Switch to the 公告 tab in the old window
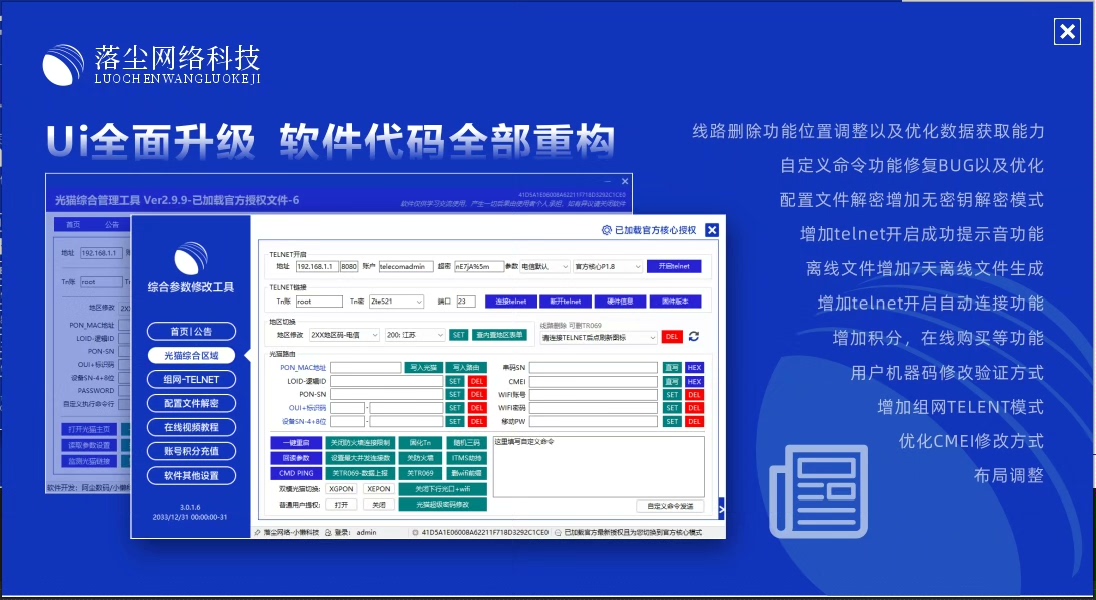 pos(111,224)
